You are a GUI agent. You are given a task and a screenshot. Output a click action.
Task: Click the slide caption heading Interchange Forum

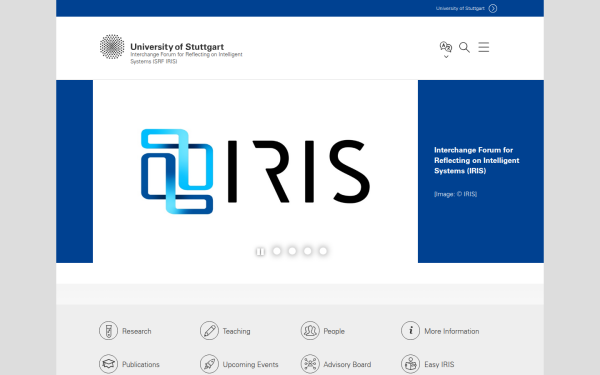tap(477, 160)
